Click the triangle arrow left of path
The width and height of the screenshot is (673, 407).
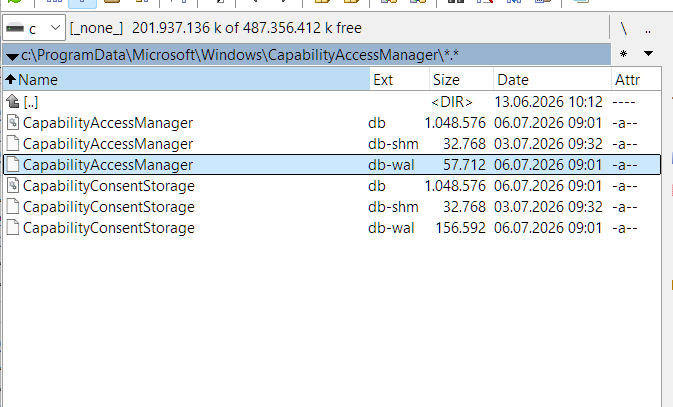point(12,56)
